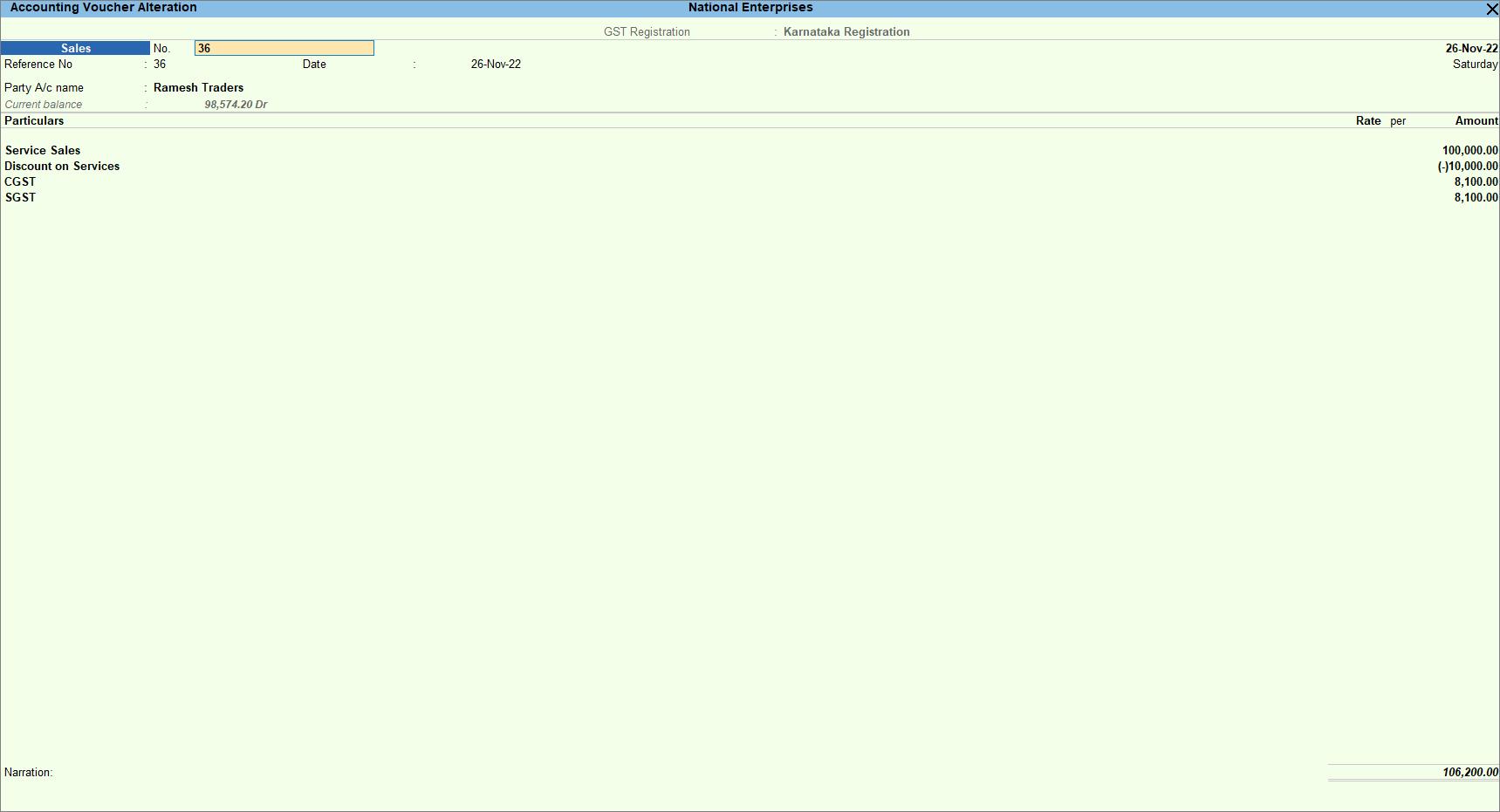Click the Current balance label
Screen dimensions: 1500x812
click(x=44, y=105)
